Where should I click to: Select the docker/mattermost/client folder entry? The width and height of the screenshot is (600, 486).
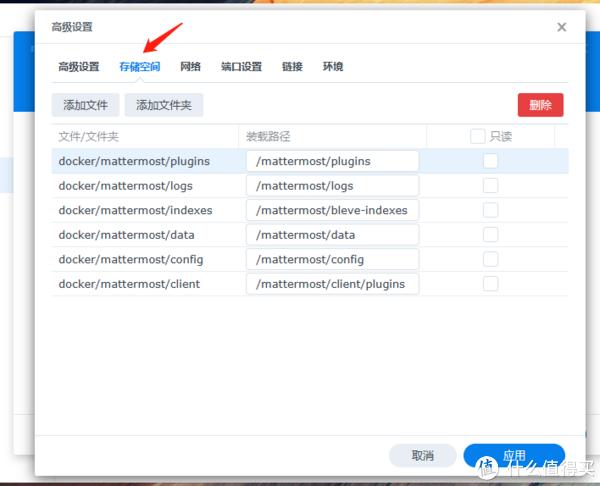pos(129,284)
